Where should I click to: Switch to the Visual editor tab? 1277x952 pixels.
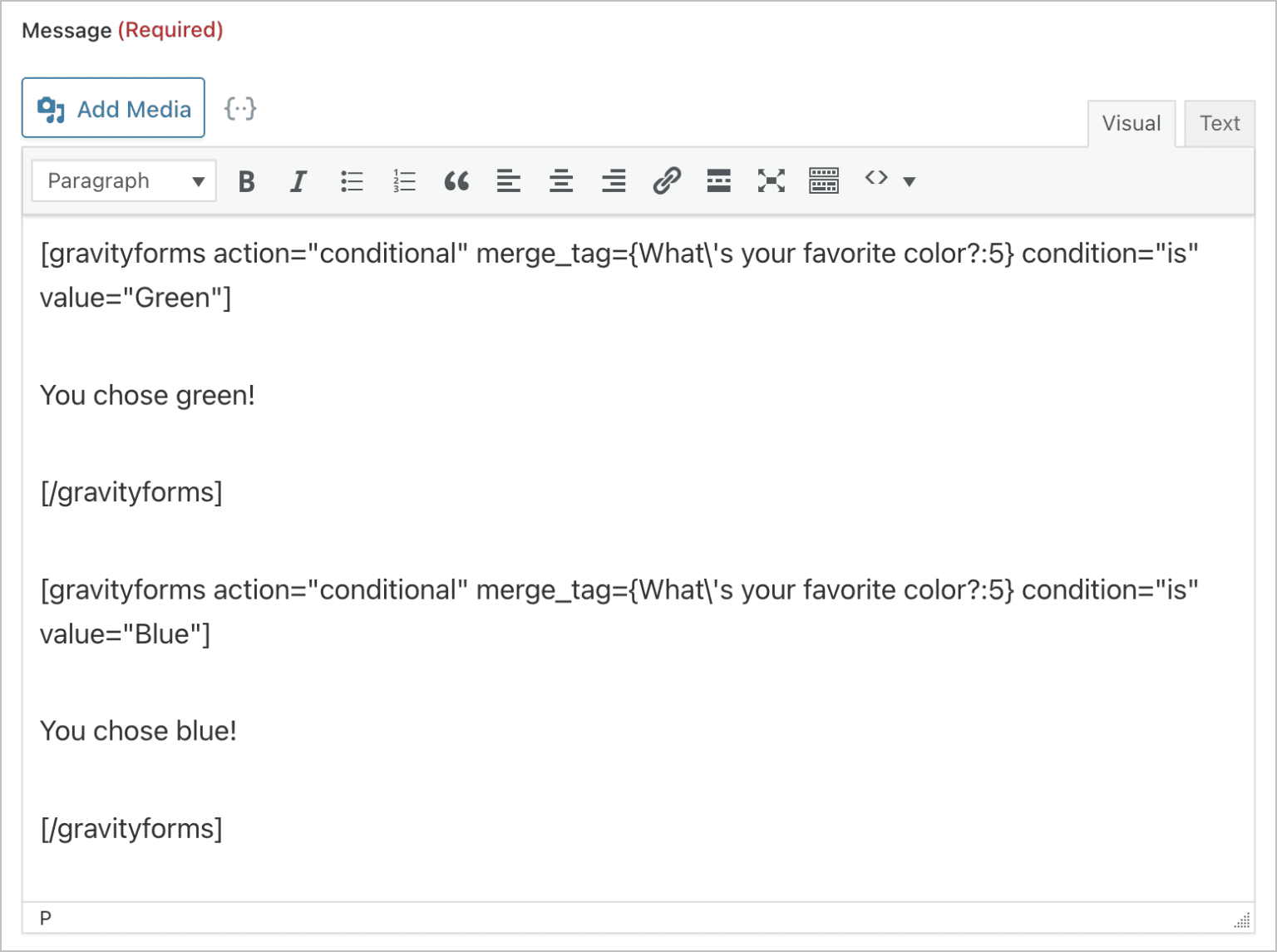[x=1132, y=124]
